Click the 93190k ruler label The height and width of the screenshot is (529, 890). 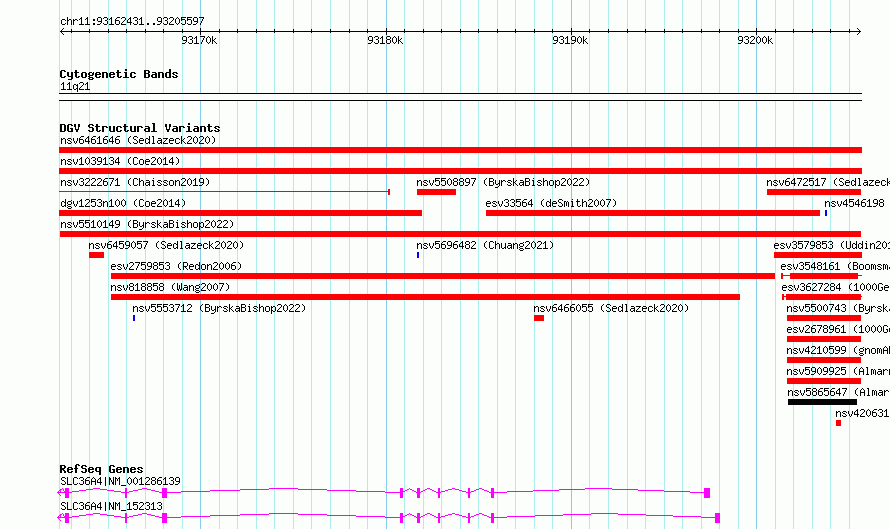(570, 40)
